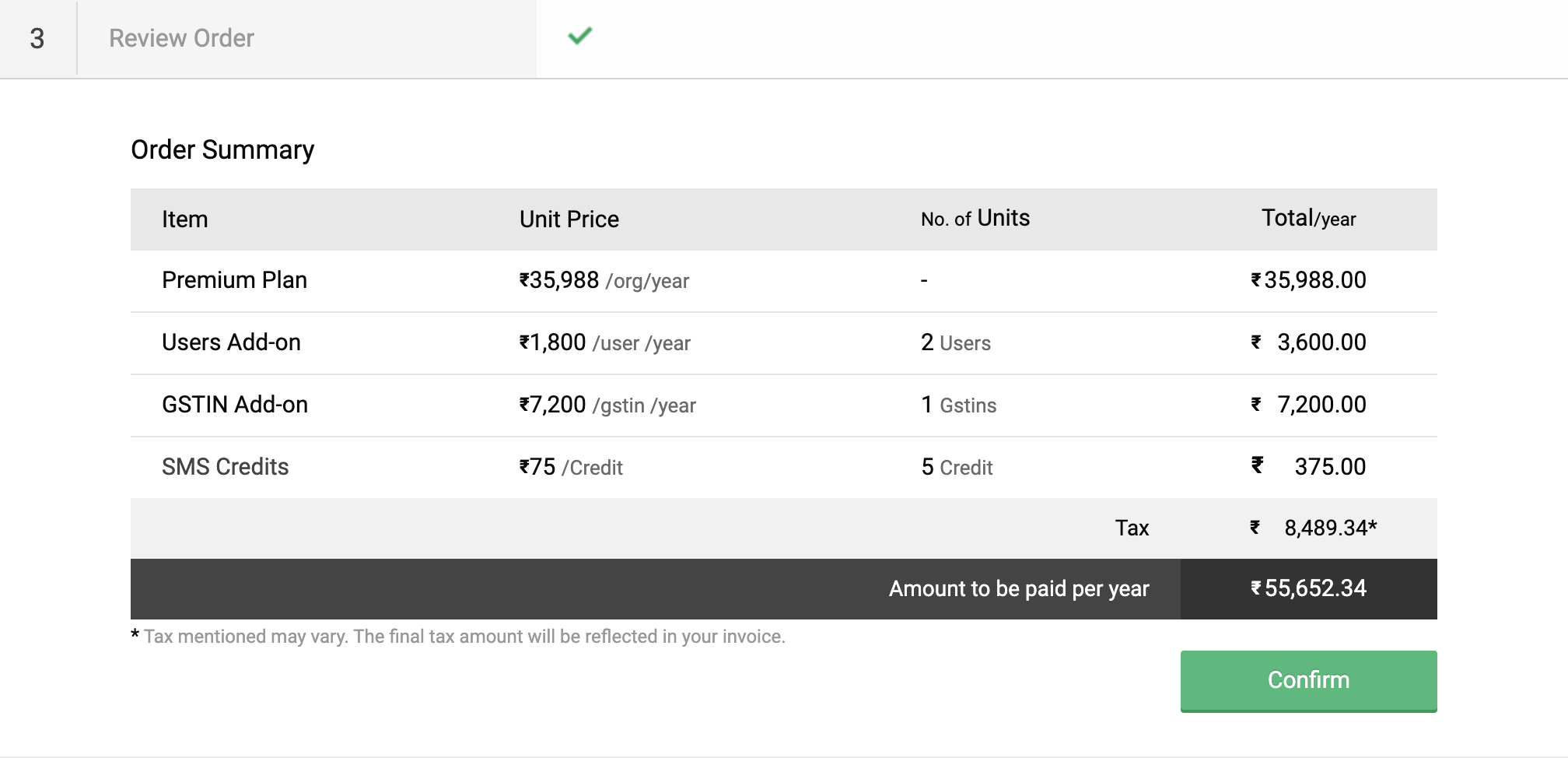Select the GSTIN Add-on item text
This screenshot has height=758, width=1568.
tap(235, 405)
